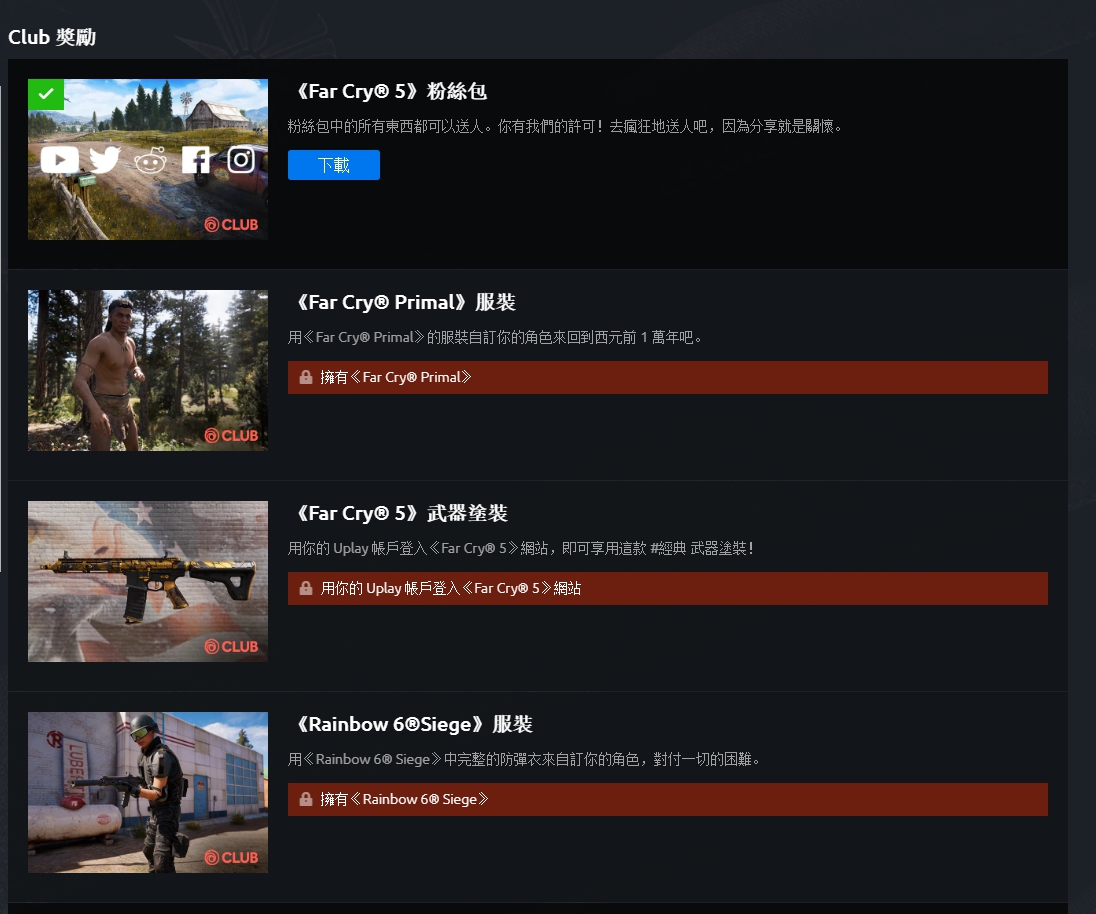Click the locked 用你的 Uplay 帳戶登入 bar

point(668,588)
